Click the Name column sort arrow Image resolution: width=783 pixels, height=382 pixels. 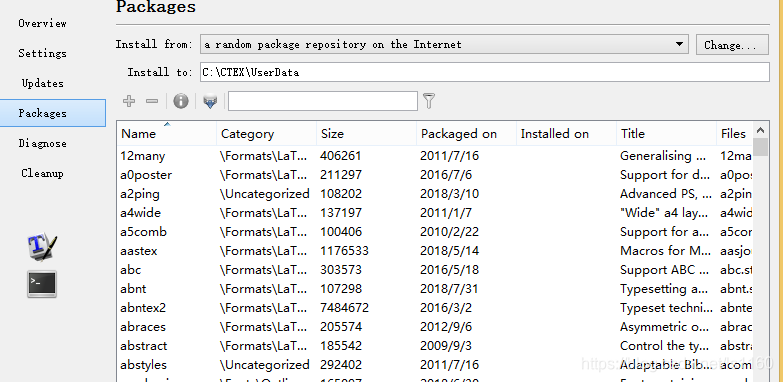[x=167, y=124]
